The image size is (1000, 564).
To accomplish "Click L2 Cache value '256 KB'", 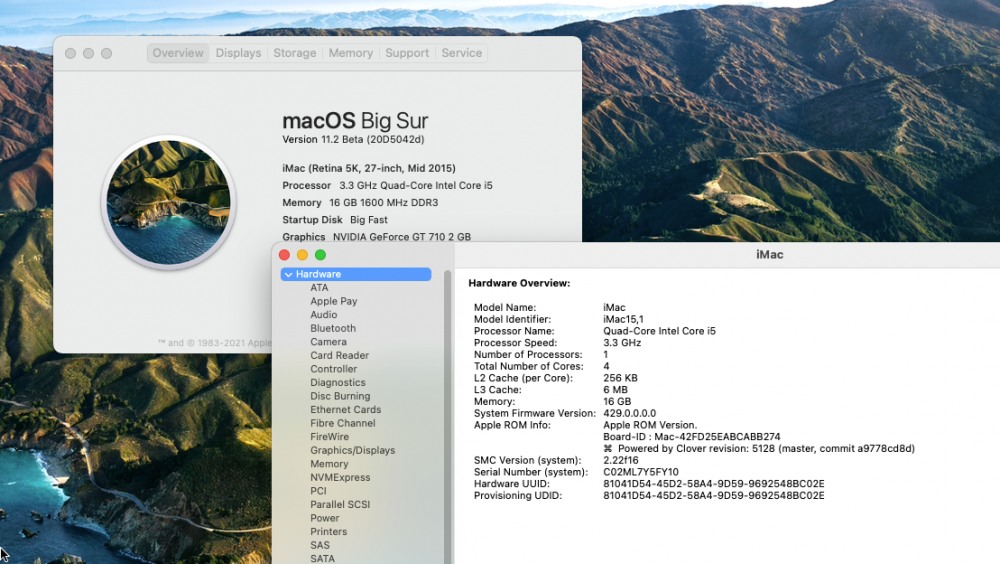I will pos(621,378).
